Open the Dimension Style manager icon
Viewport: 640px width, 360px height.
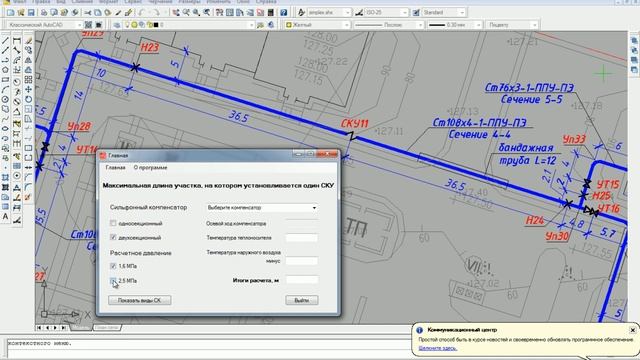click(x=359, y=13)
